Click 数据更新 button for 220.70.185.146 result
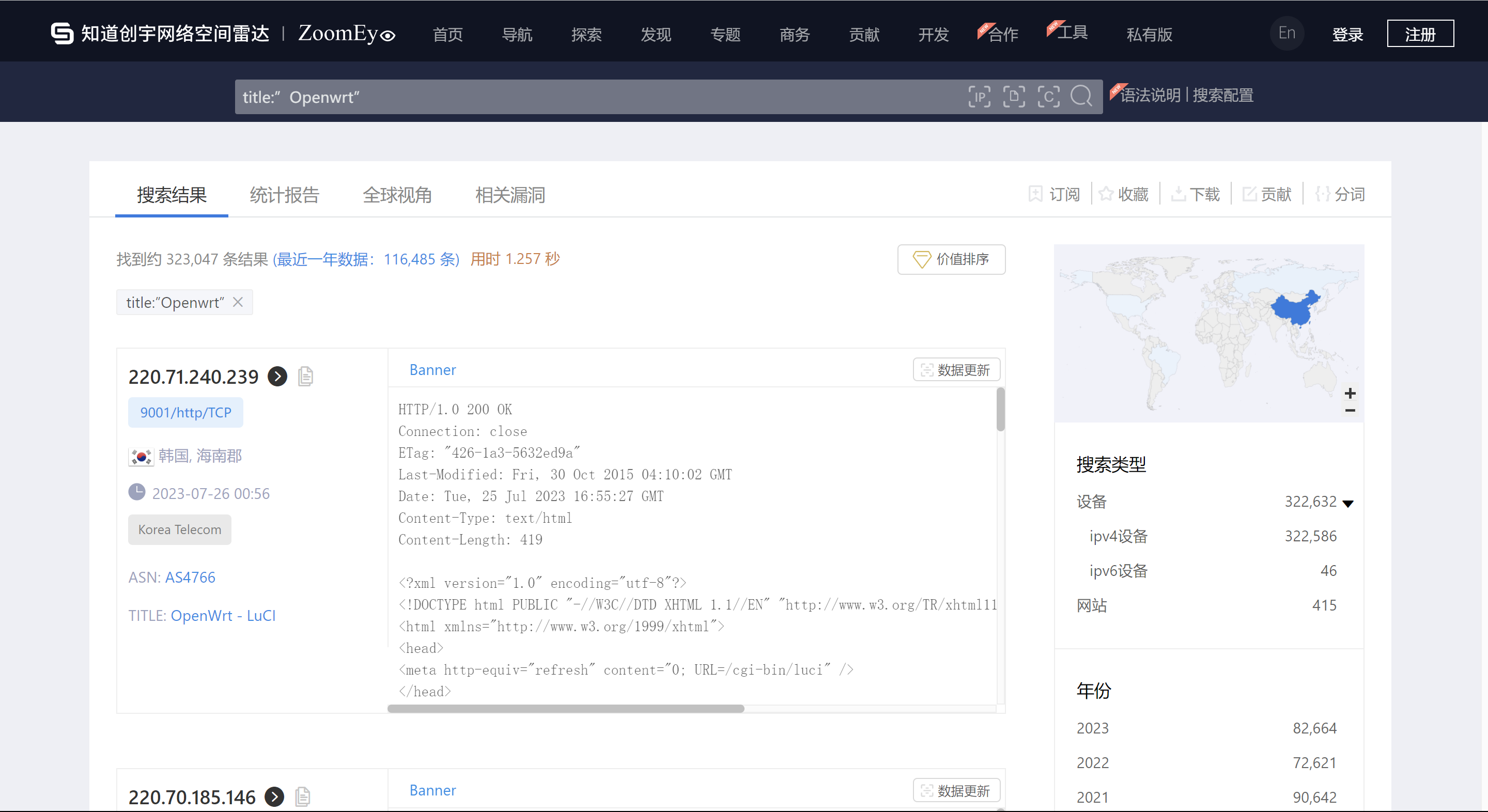Screen dimensions: 1488x812 click(956, 790)
